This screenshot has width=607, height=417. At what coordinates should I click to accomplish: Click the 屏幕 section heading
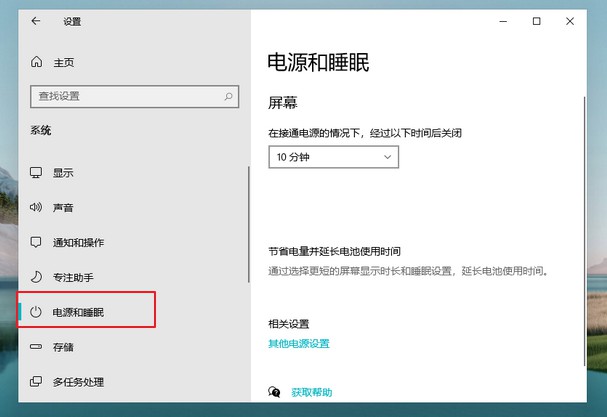[283, 103]
